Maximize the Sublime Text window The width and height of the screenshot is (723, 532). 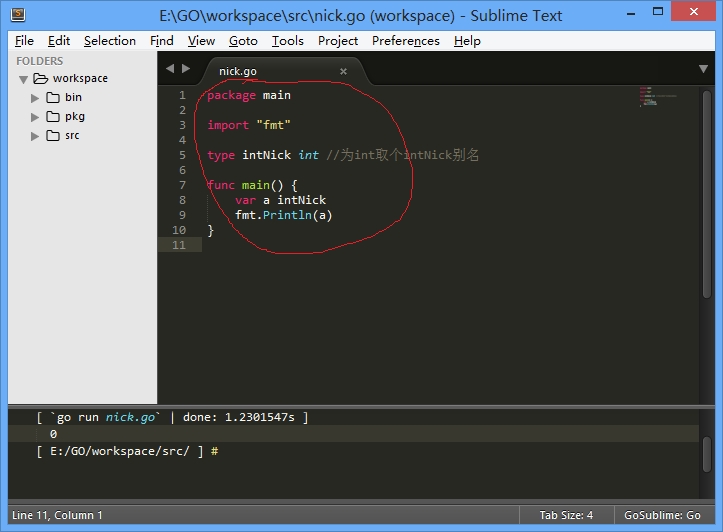click(x=658, y=12)
